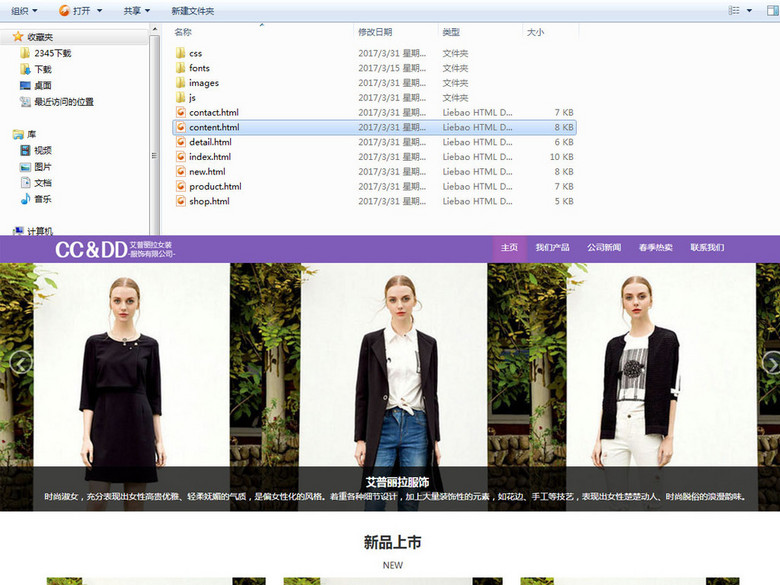This screenshot has width=780, height=585.
Task: Click the detail.html file icon
Action: pyautogui.click(x=181, y=142)
